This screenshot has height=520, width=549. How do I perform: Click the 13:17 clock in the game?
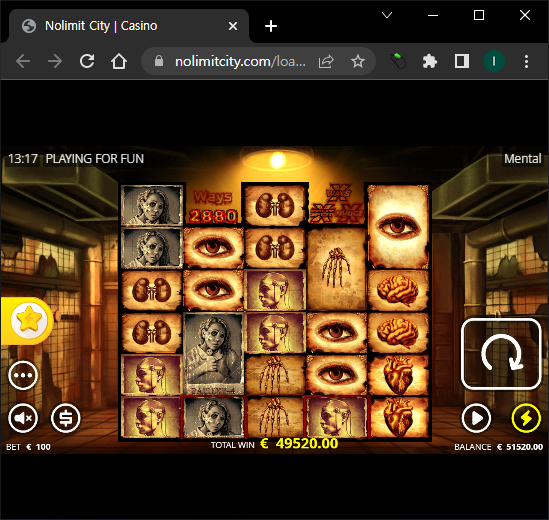click(23, 159)
